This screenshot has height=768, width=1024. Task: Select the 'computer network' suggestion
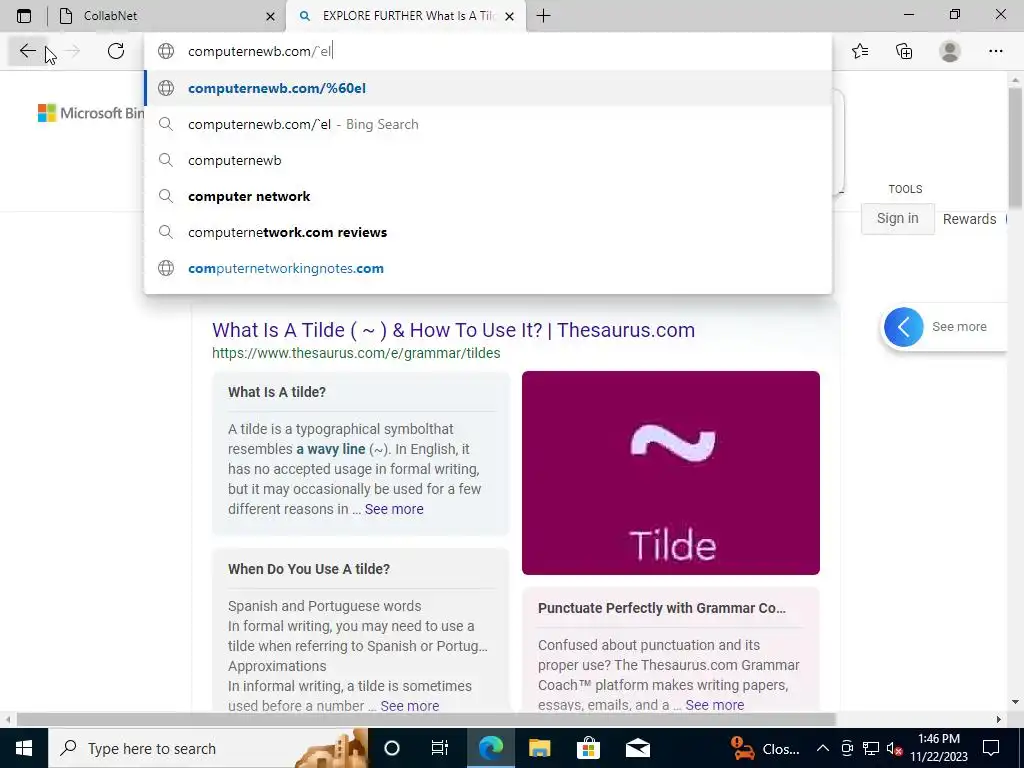pyautogui.click(x=488, y=196)
